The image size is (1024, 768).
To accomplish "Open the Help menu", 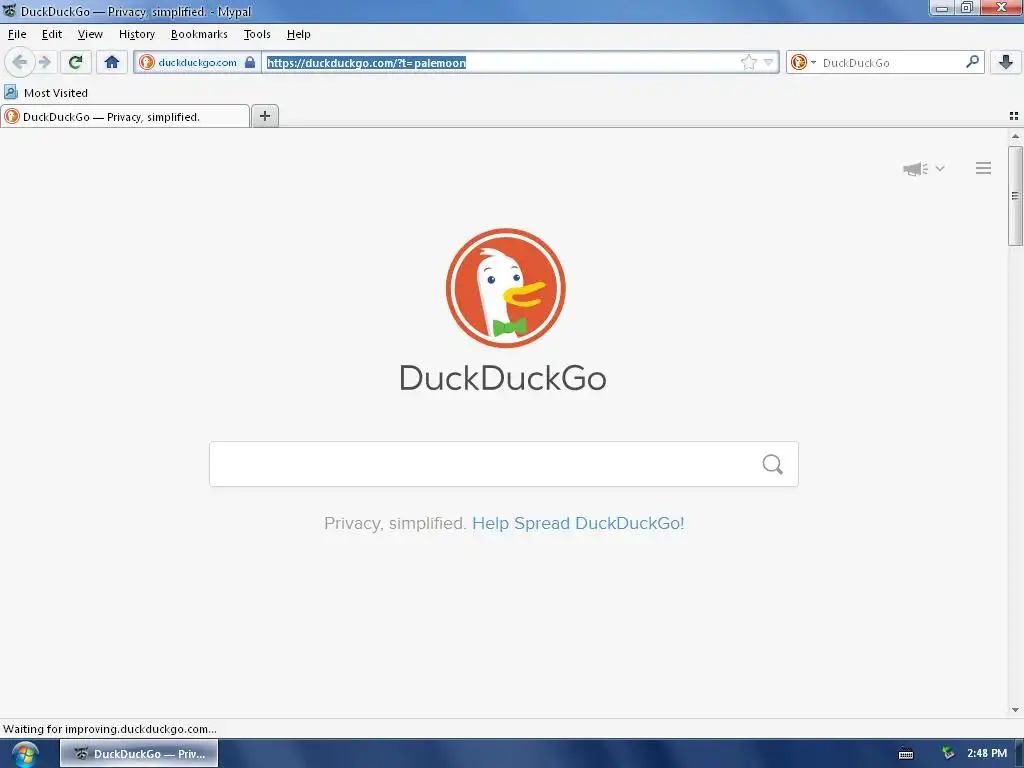I will click(x=298, y=34).
